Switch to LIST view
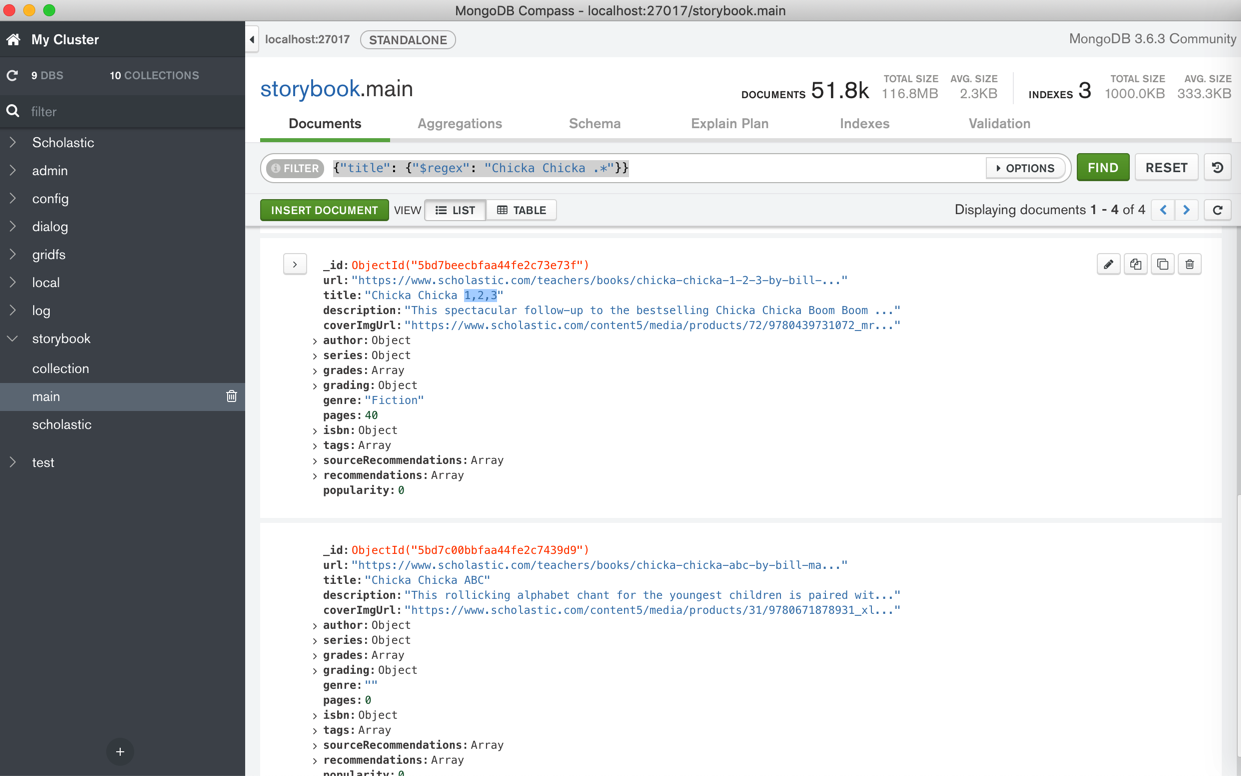 [455, 210]
